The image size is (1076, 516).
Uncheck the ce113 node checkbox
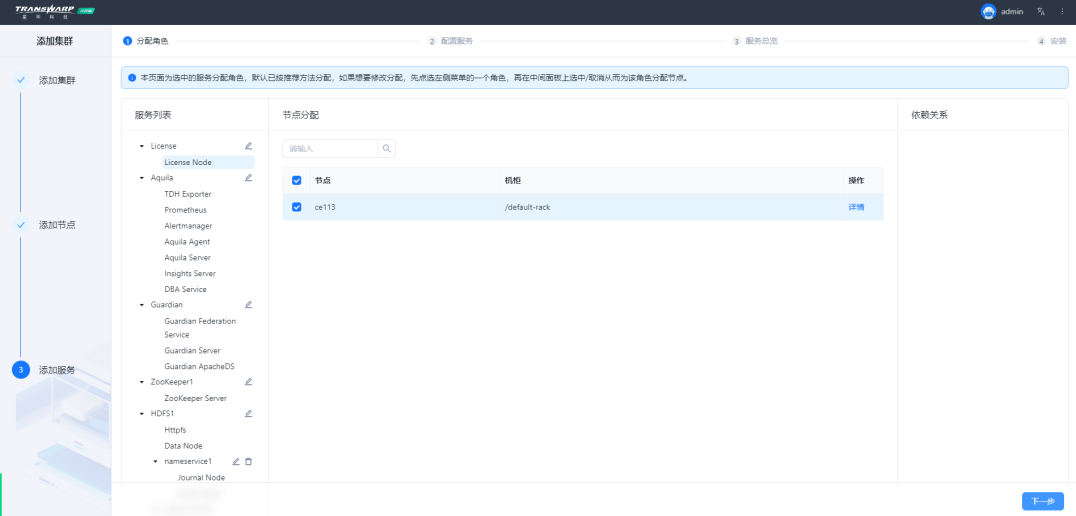tap(296, 207)
